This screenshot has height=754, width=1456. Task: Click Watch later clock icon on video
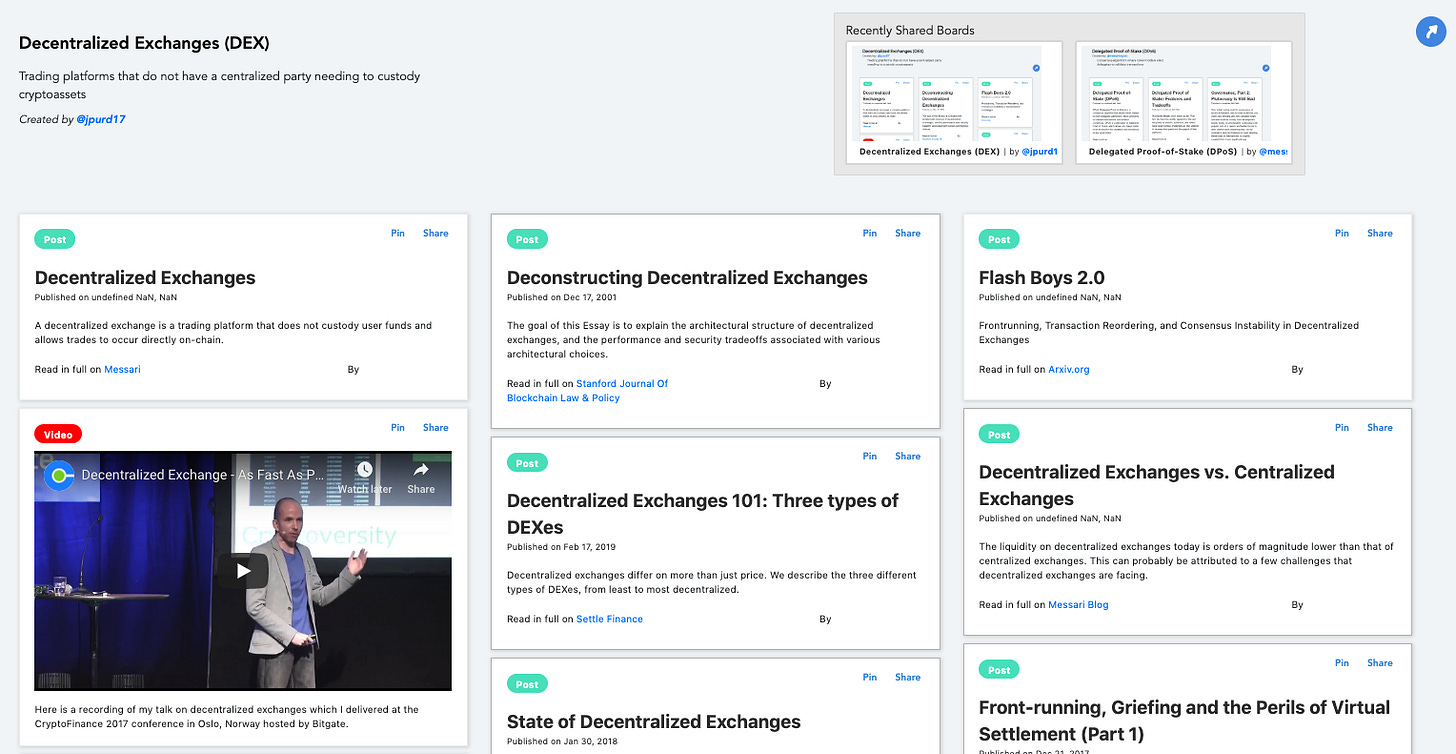click(364, 469)
